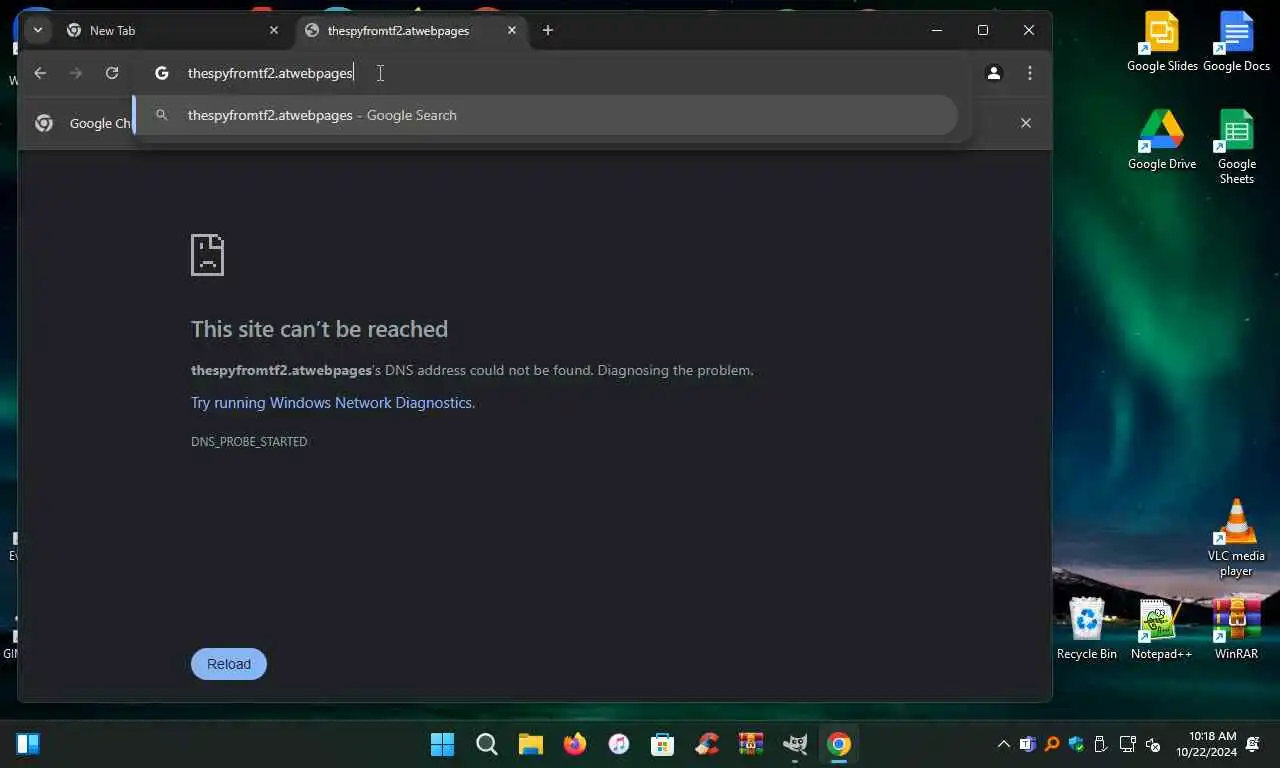Screen dimensions: 1280x768
Task: Close the thespyfromtf2.atwebpages tab
Action: (512, 31)
